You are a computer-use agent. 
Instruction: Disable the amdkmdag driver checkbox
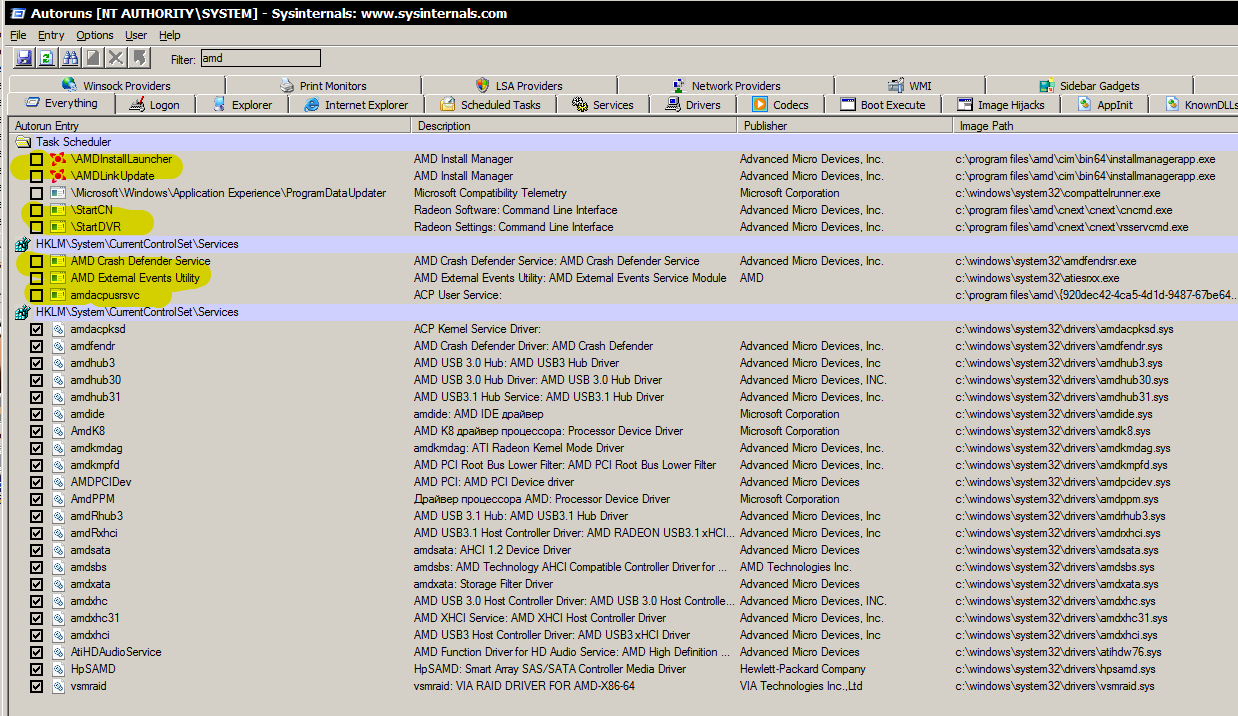tap(36, 448)
